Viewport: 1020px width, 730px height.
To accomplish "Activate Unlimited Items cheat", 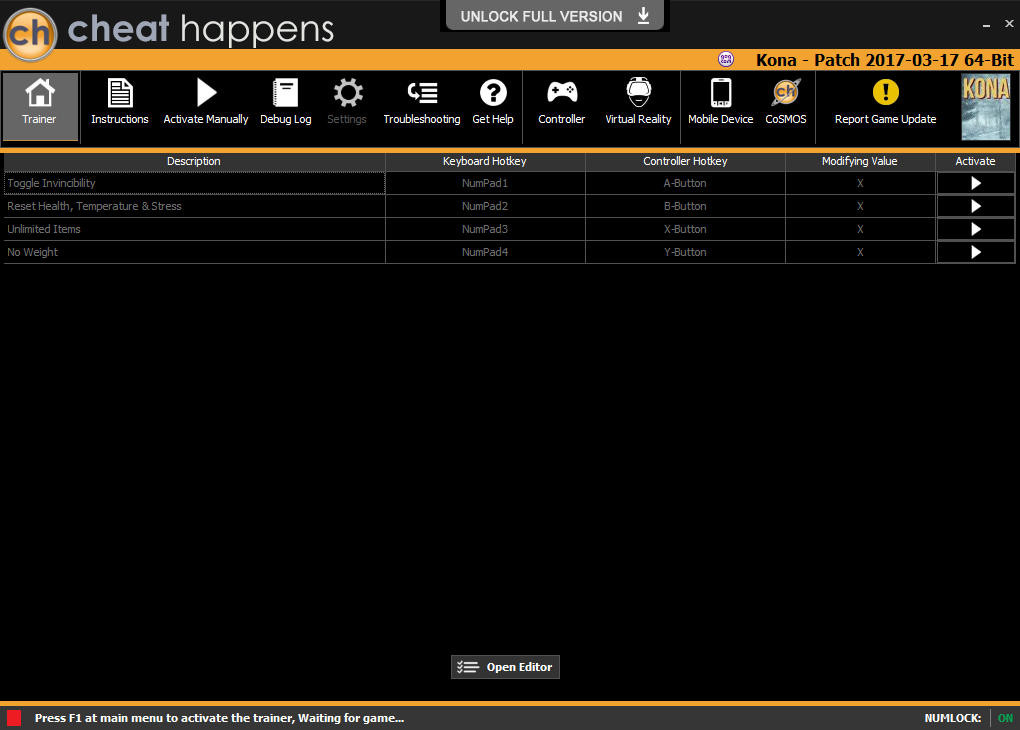I will tap(976, 229).
